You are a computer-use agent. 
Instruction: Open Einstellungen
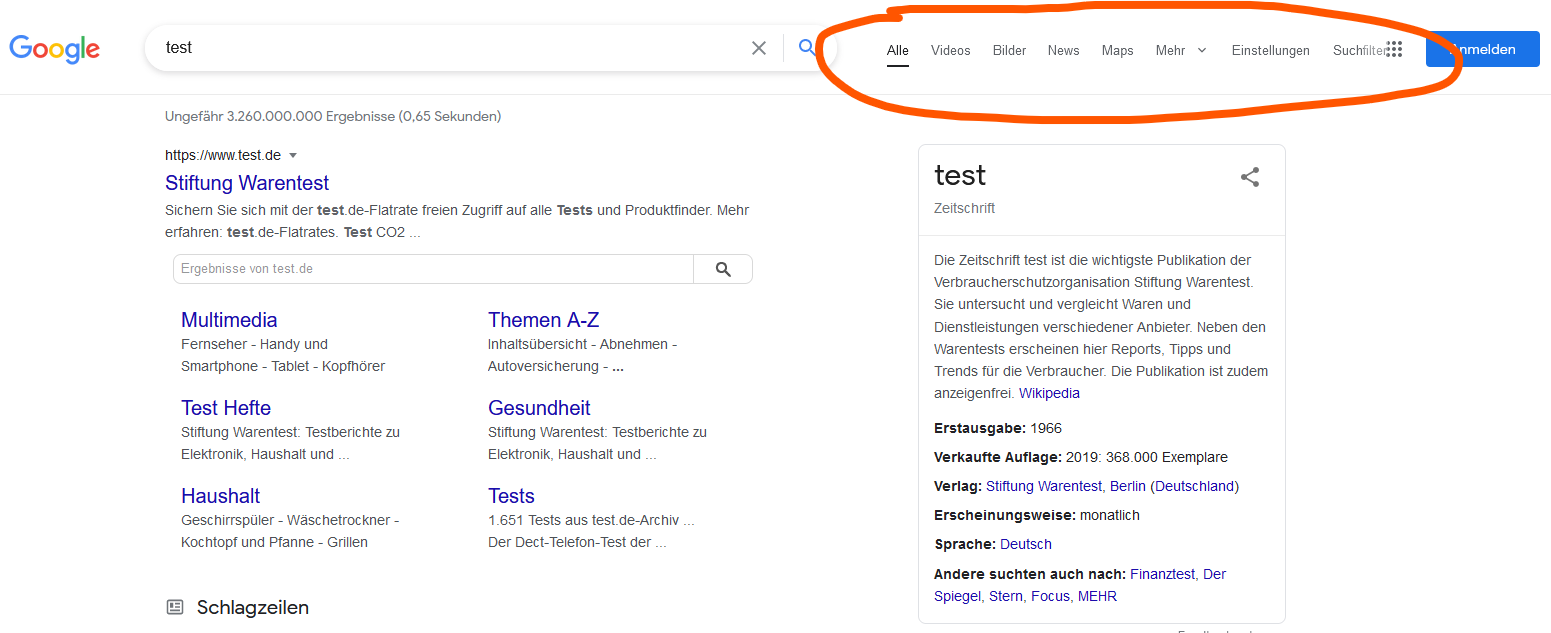click(1271, 50)
